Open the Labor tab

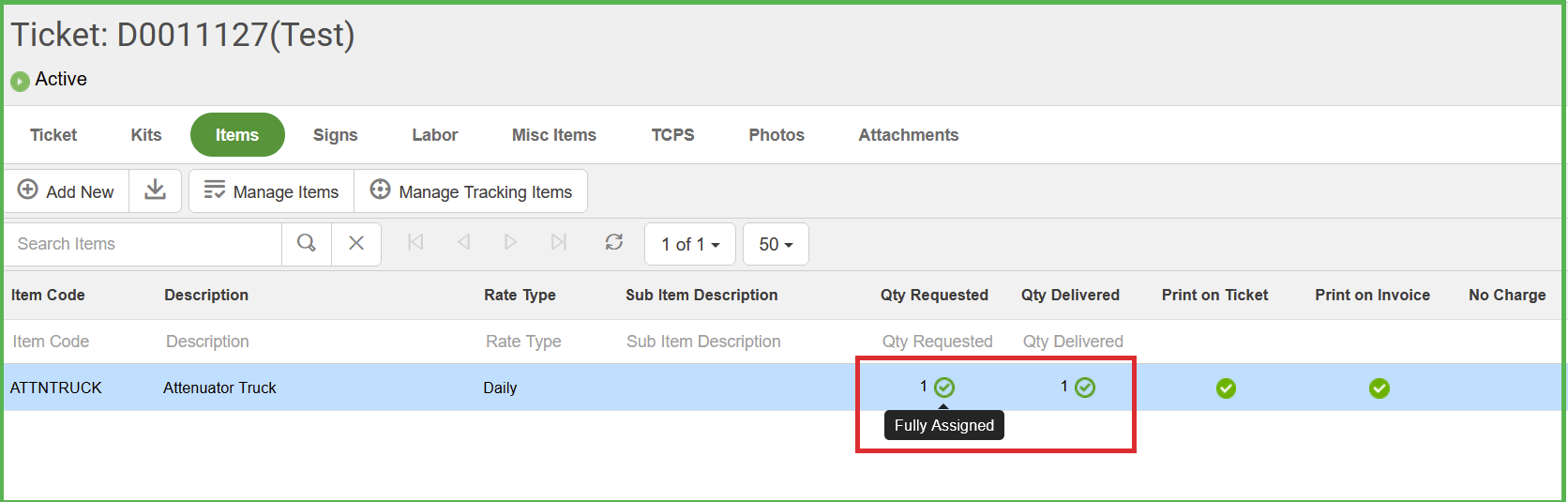(x=435, y=135)
